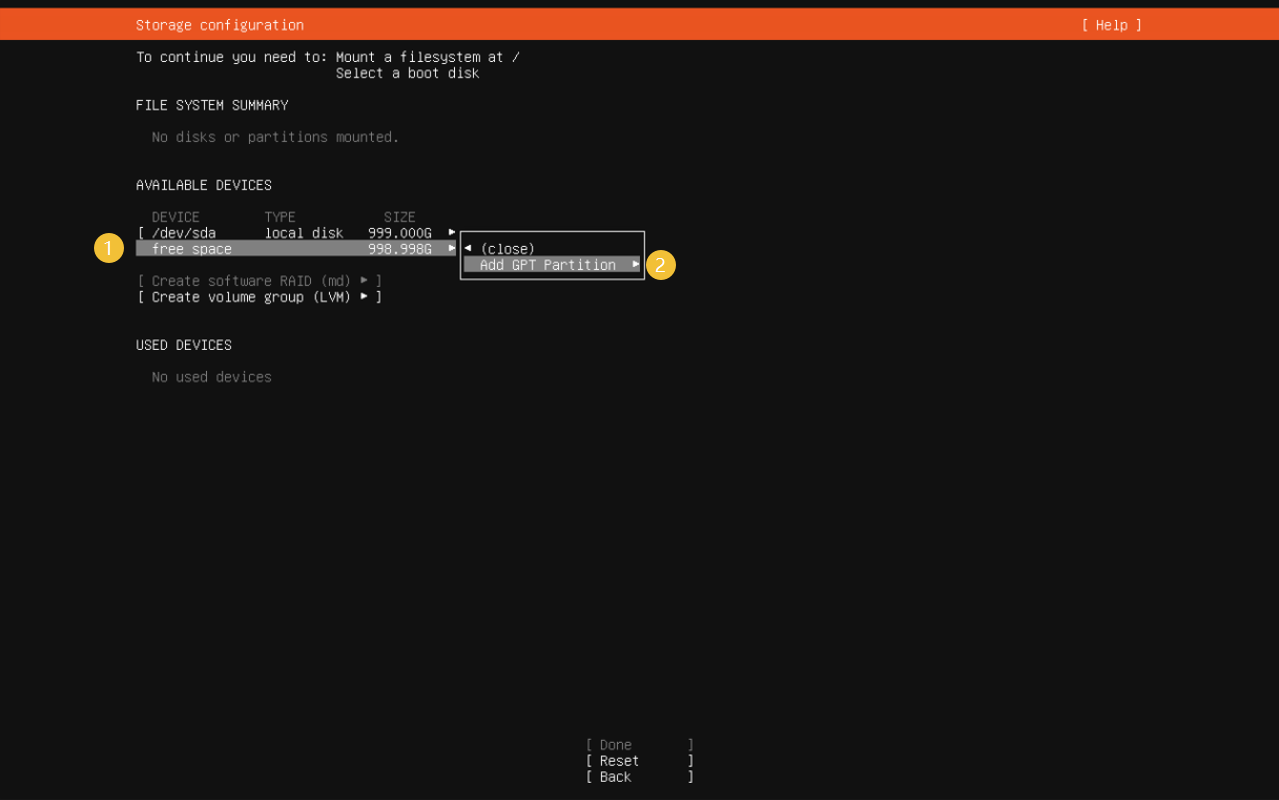Image resolution: width=1279 pixels, height=800 pixels.
Task: Click the local disk type cell
Action: pos(304,233)
